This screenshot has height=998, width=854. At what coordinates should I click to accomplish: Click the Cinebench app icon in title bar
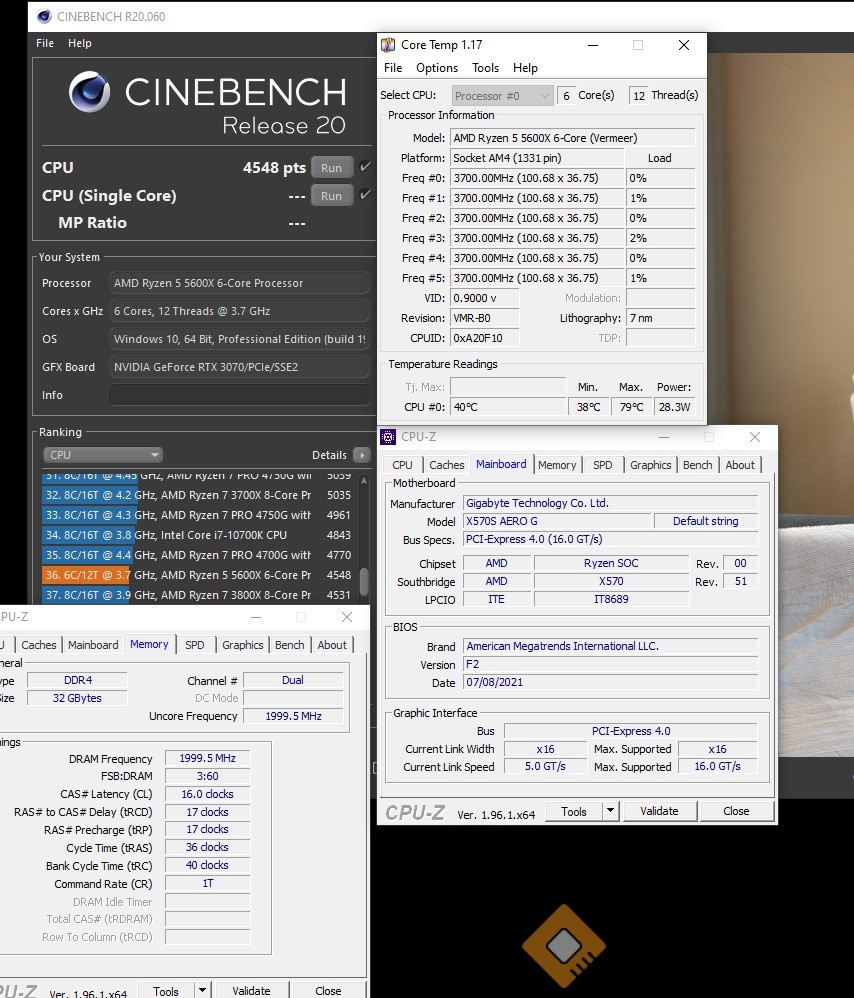(x=44, y=17)
